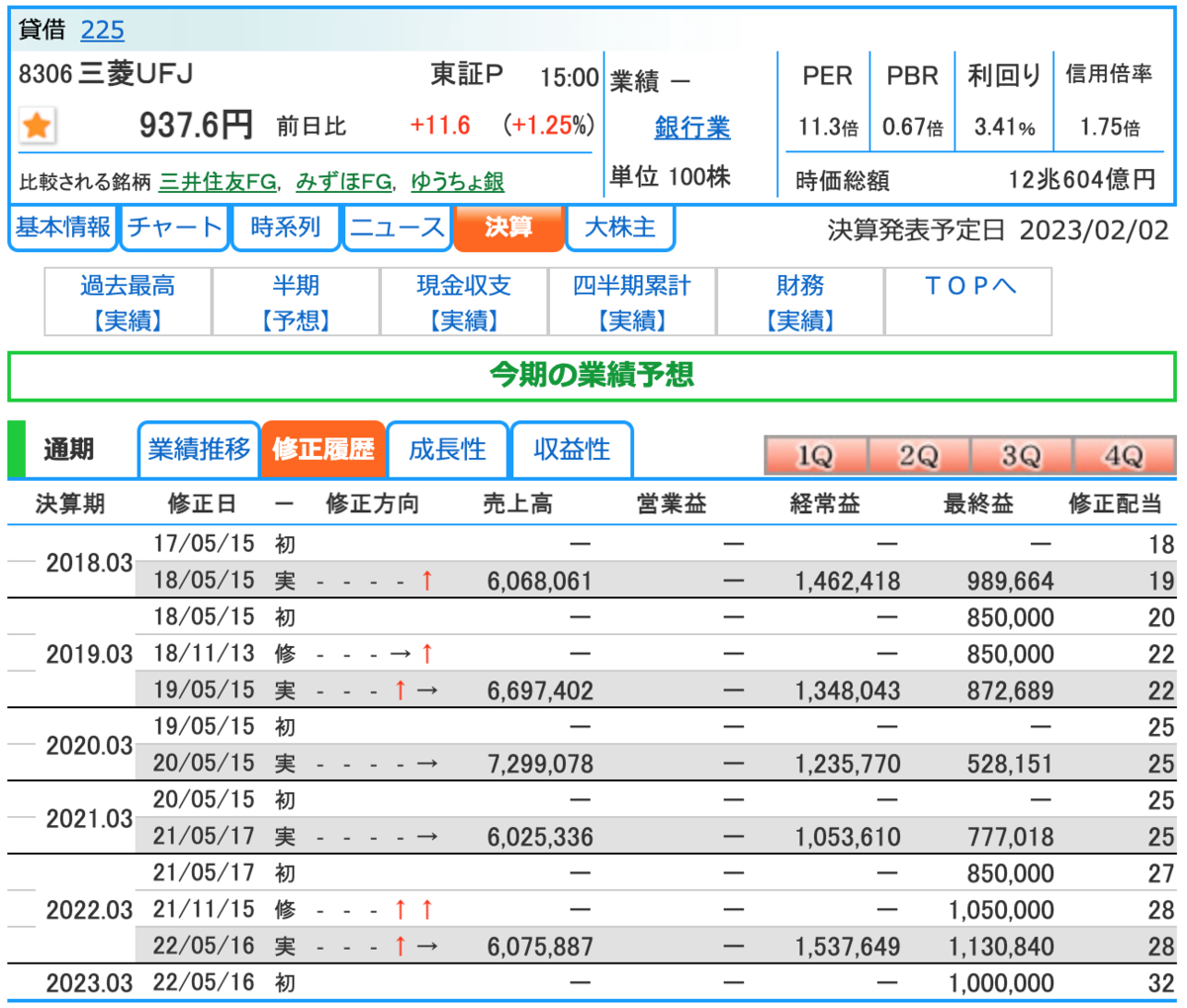The height and width of the screenshot is (1008, 1187).
Task: Jump to 過去最高【実績】 section
Action: point(128,302)
